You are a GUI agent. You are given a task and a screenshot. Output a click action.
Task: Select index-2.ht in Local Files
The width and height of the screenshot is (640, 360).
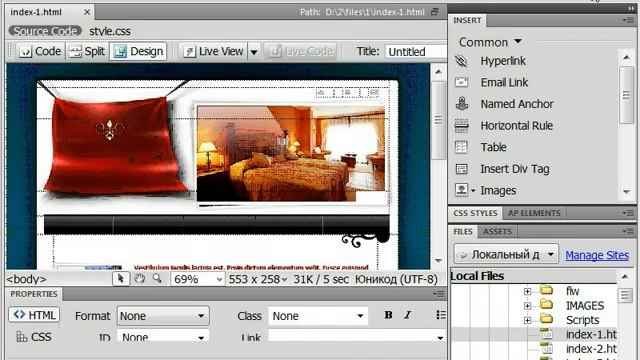591,349
